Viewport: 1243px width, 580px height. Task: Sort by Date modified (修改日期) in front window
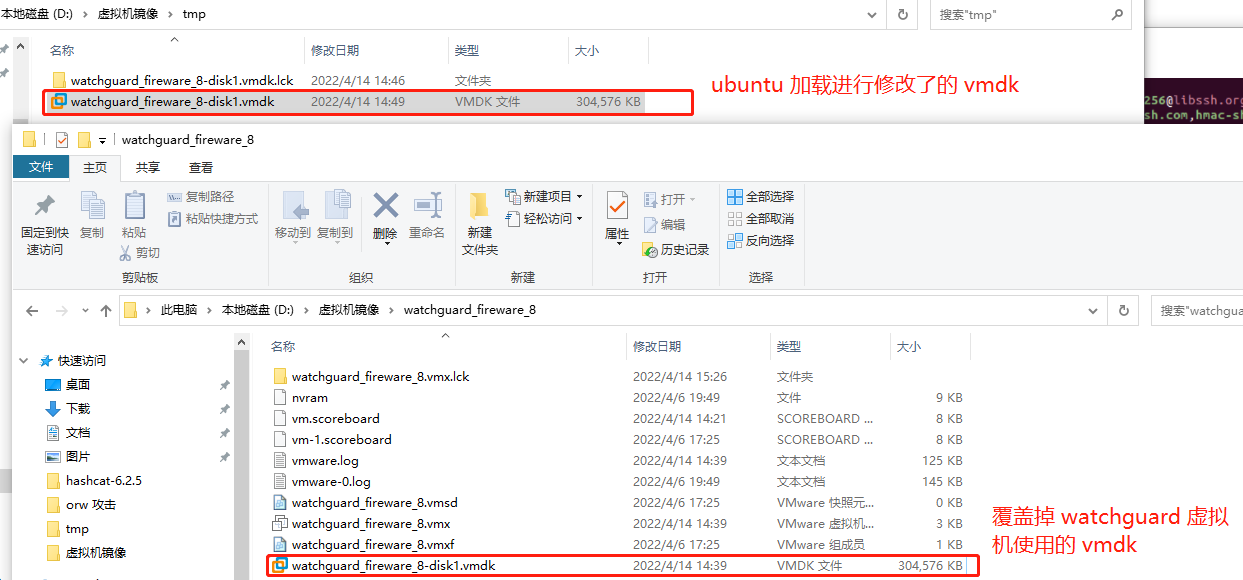pos(657,346)
